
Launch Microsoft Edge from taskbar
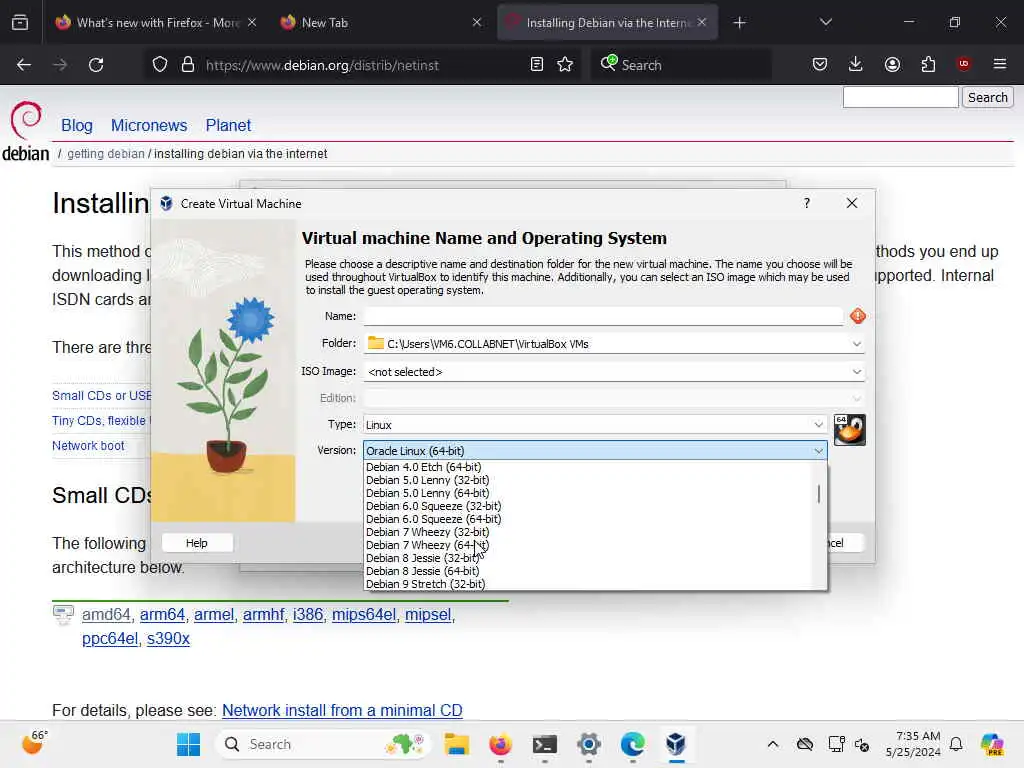pyautogui.click(x=632, y=744)
